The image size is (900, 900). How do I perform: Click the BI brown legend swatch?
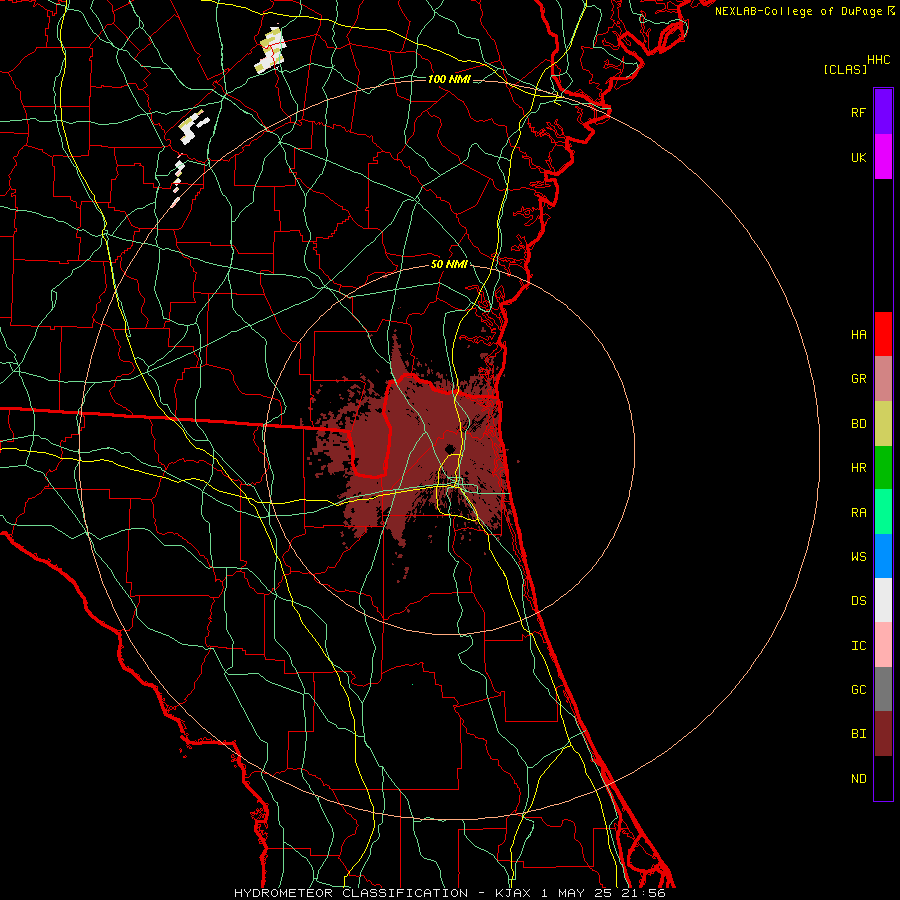tap(883, 734)
